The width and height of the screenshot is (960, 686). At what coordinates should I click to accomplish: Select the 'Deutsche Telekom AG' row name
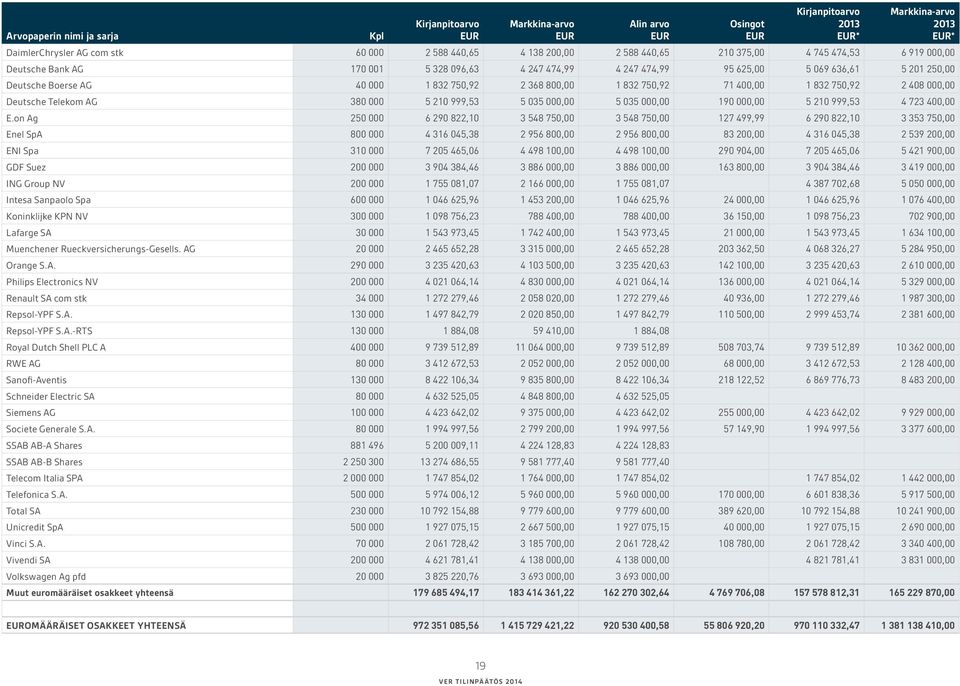tap(52, 102)
